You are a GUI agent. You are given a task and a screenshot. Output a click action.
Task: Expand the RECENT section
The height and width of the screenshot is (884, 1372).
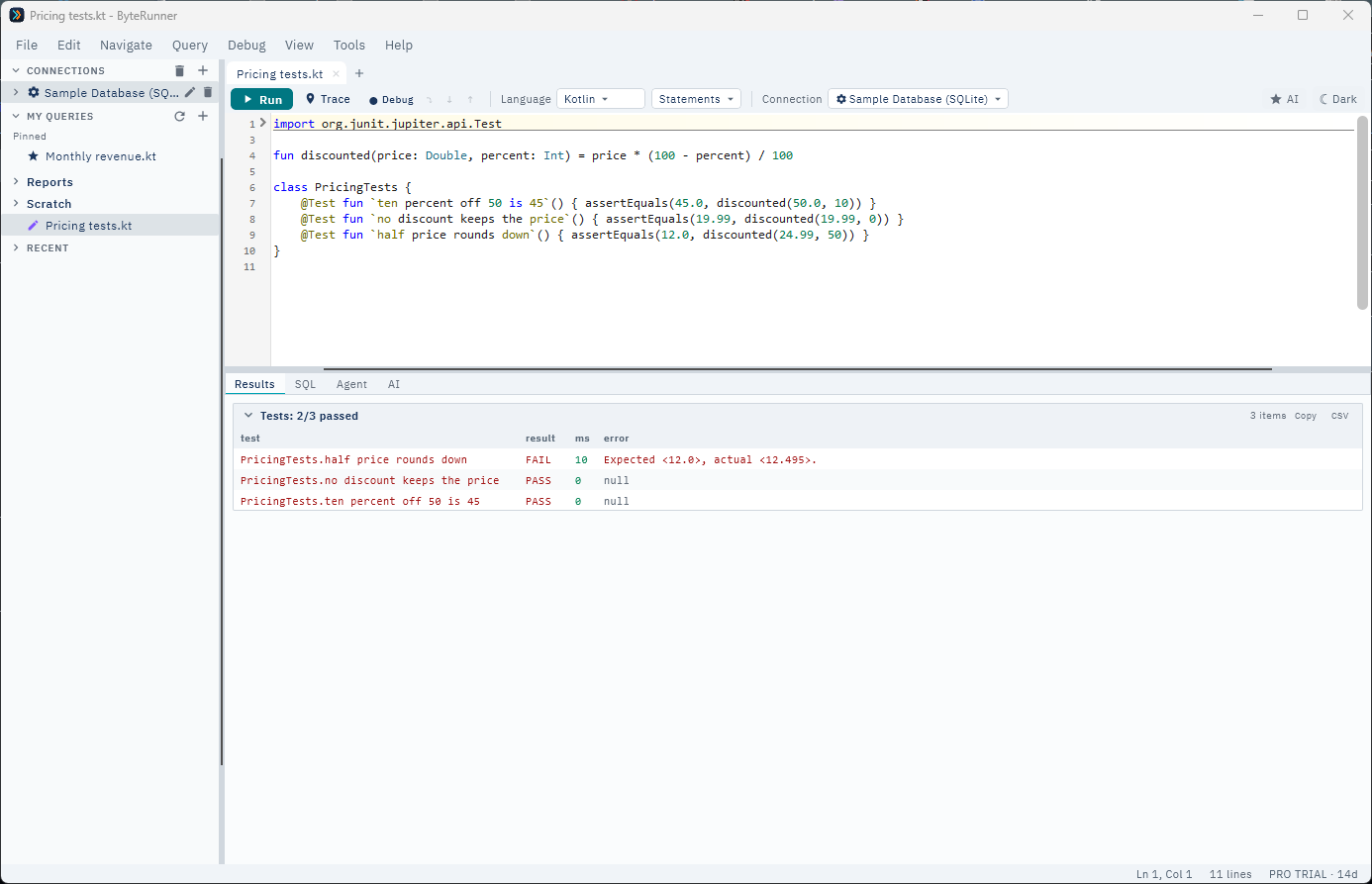(x=16, y=247)
